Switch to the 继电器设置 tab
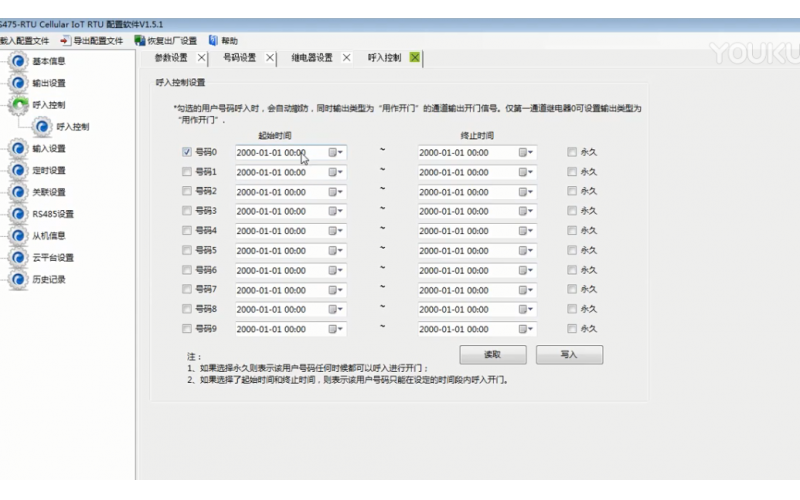This screenshot has width=800, height=500. point(312,58)
